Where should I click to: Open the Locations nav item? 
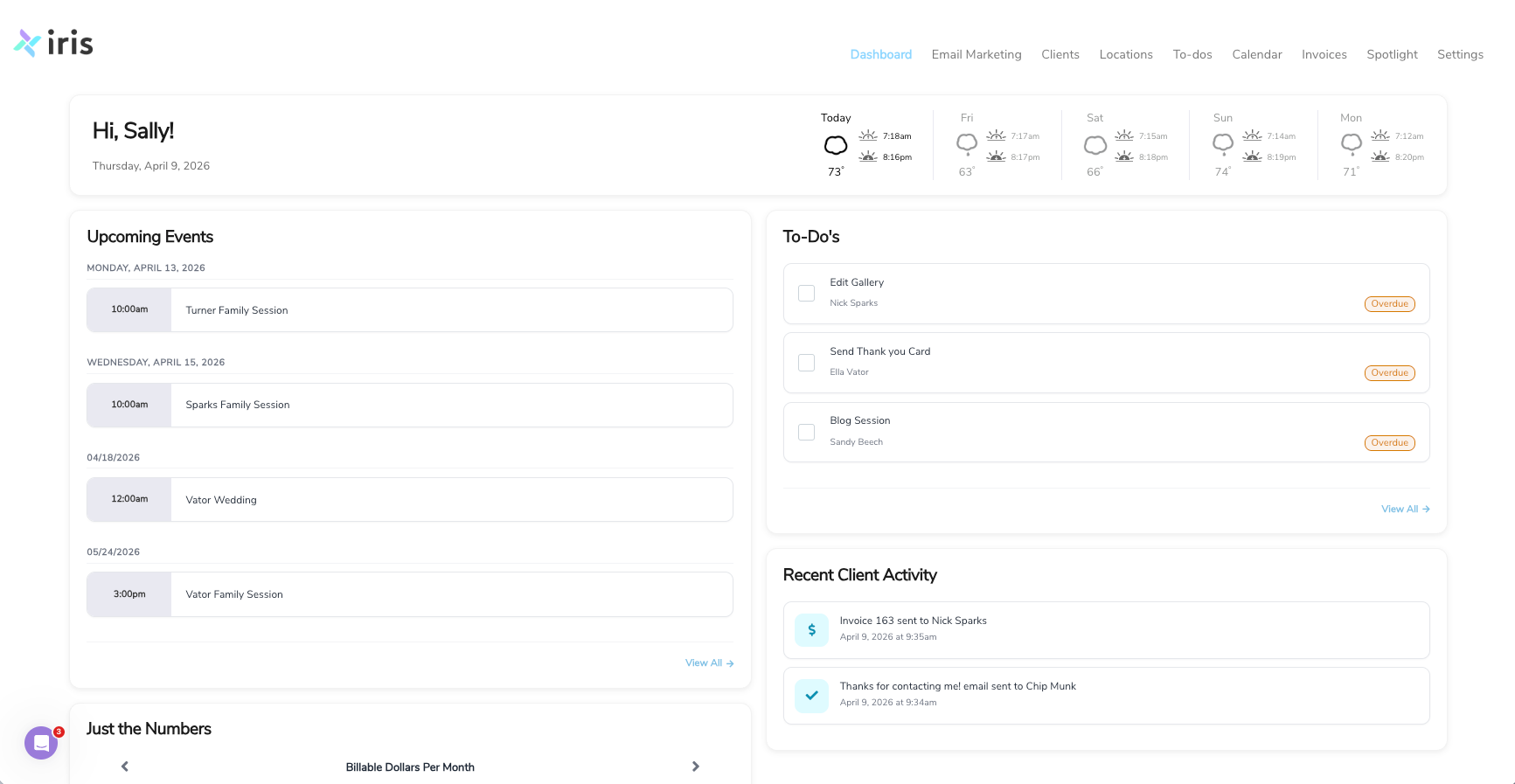[x=1126, y=54]
